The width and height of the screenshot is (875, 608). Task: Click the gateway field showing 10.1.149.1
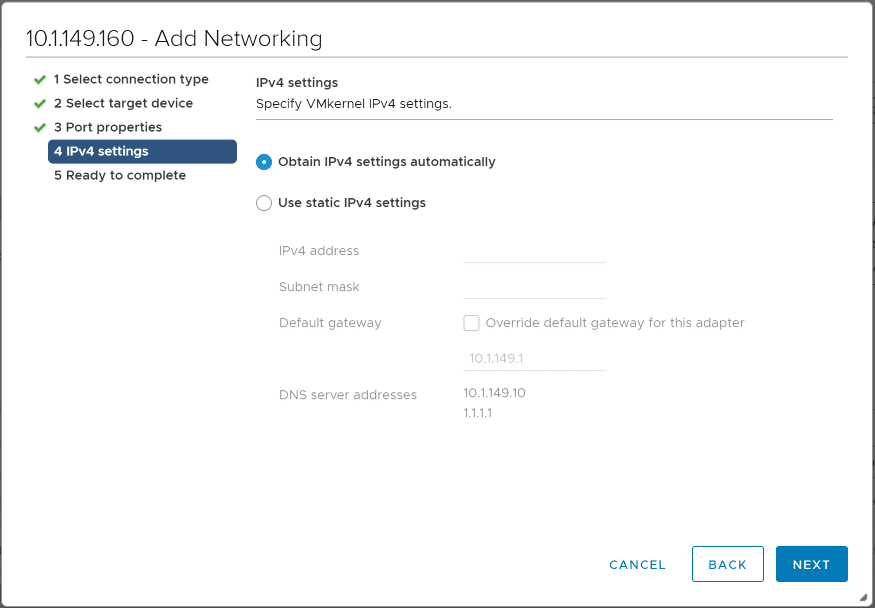[x=534, y=358]
